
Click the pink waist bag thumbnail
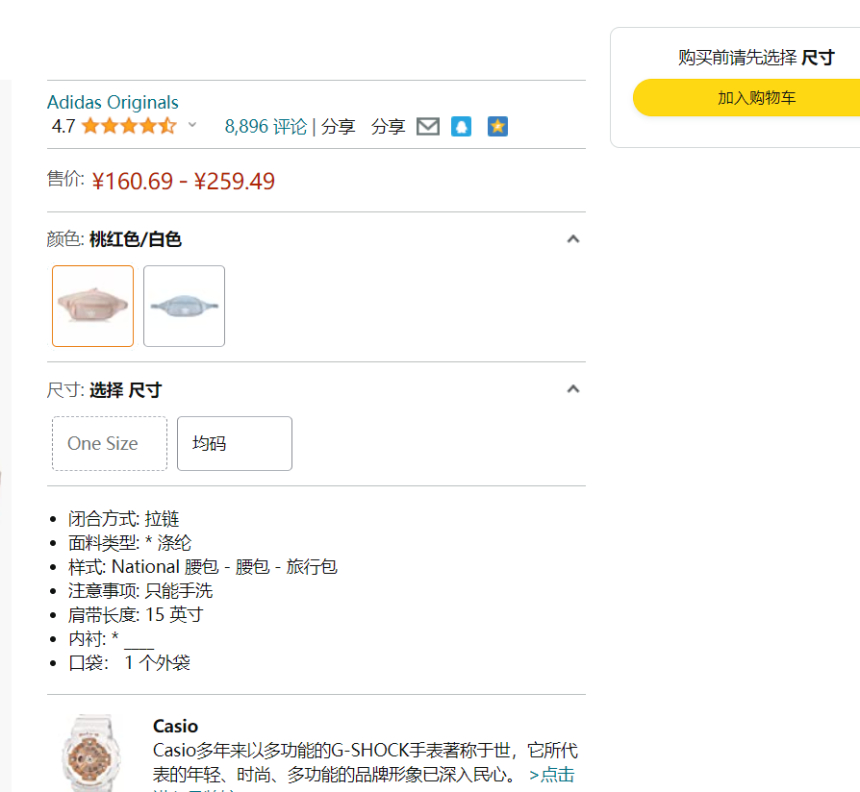point(93,306)
